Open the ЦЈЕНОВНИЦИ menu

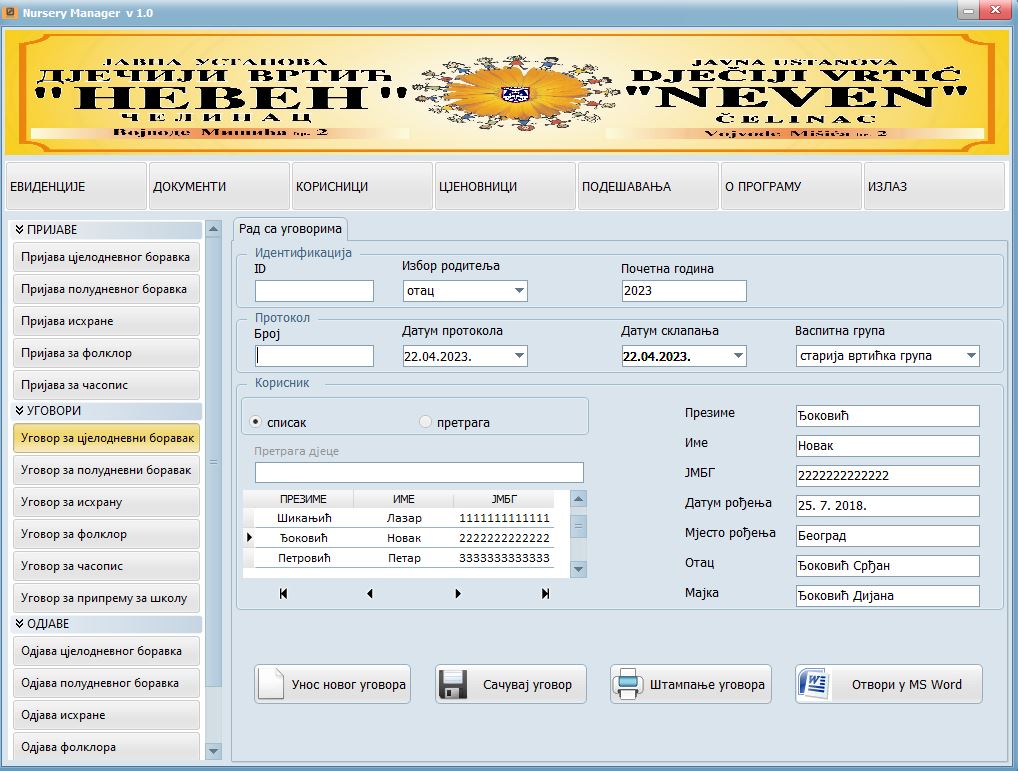[505, 186]
